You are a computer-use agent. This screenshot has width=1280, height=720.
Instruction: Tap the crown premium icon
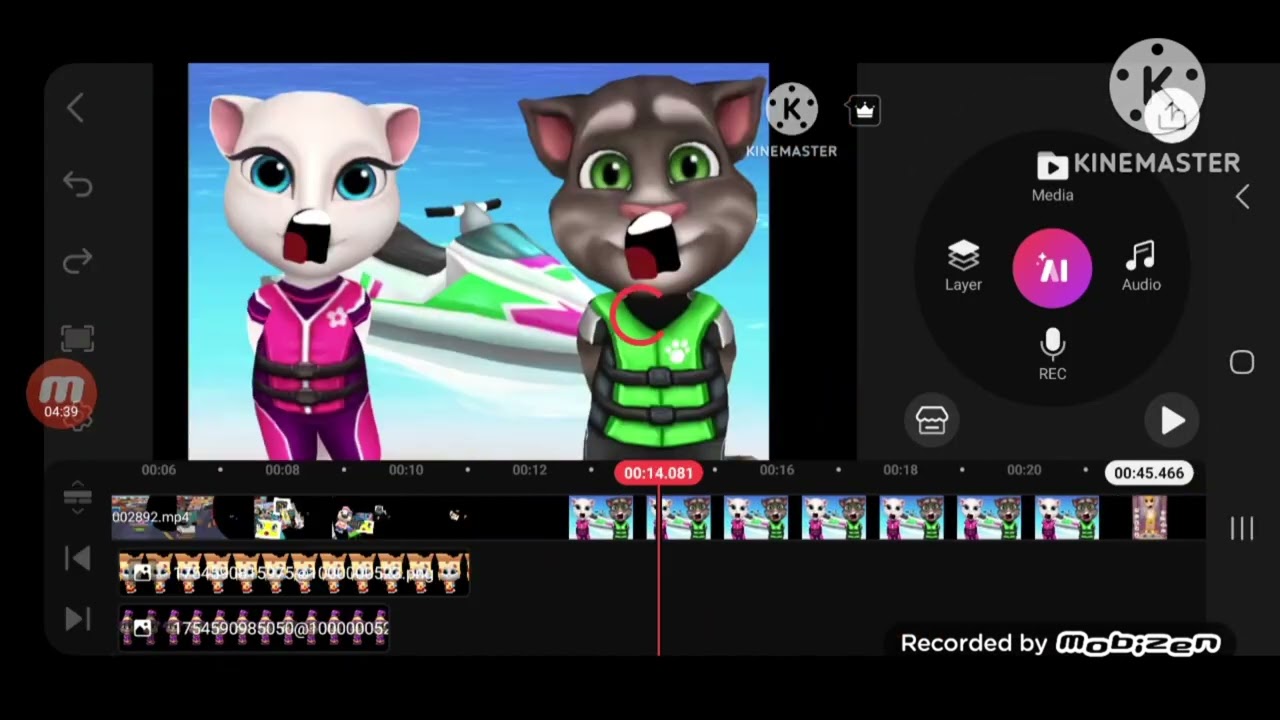point(865,111)
